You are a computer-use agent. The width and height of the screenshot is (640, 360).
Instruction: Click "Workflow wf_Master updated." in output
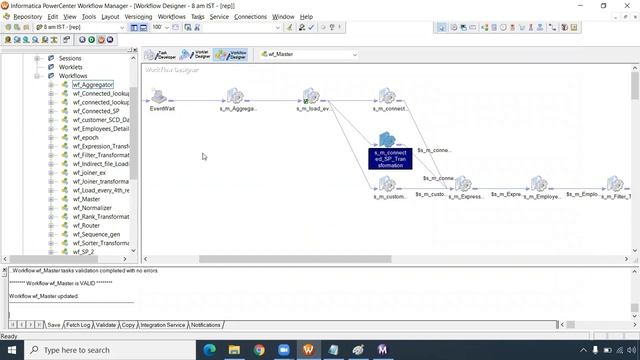[x=44, y=296]
